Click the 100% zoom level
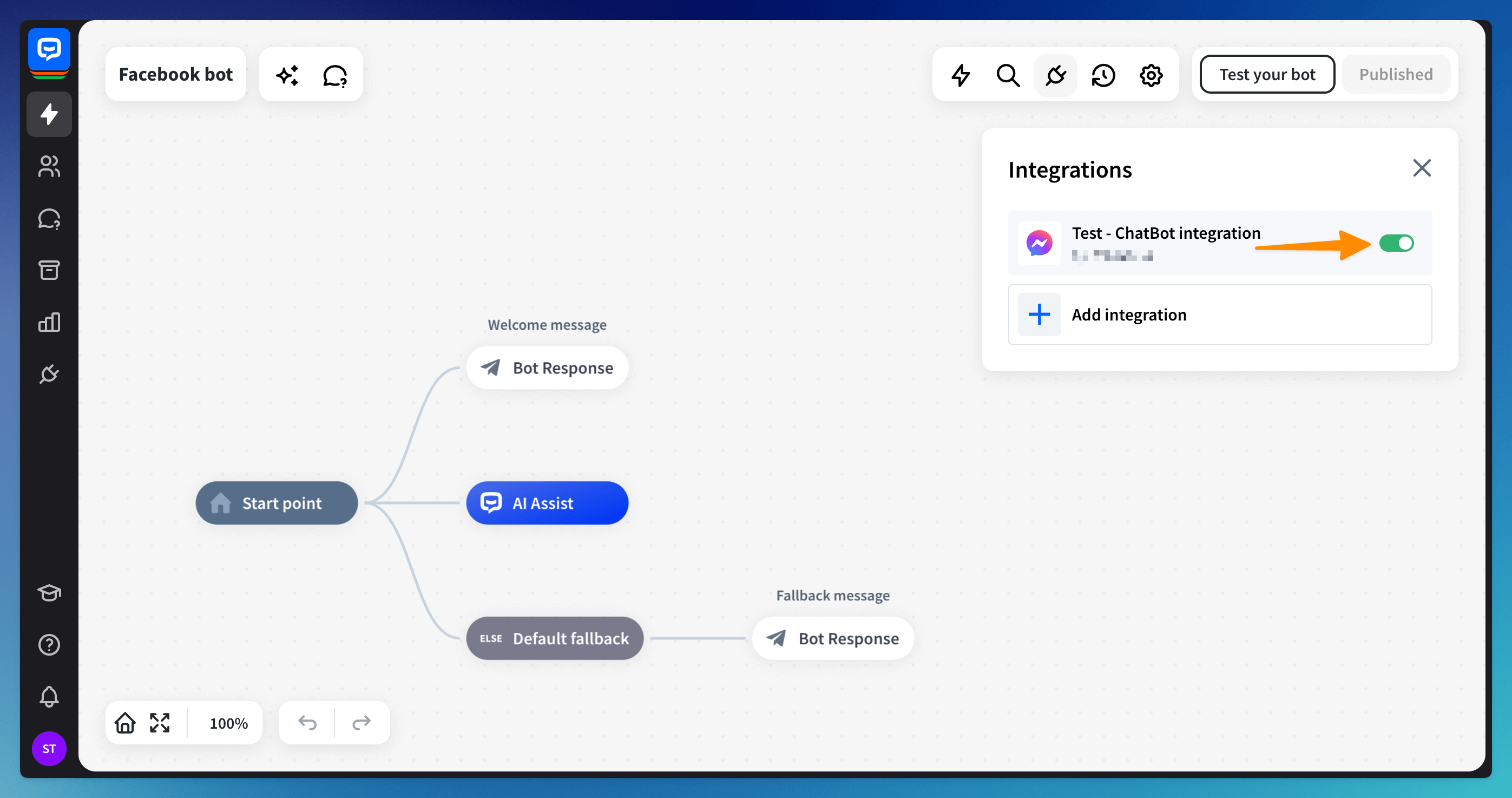Image resolution: width=1512 pixels, height=798 pixels. click(228, 723)
